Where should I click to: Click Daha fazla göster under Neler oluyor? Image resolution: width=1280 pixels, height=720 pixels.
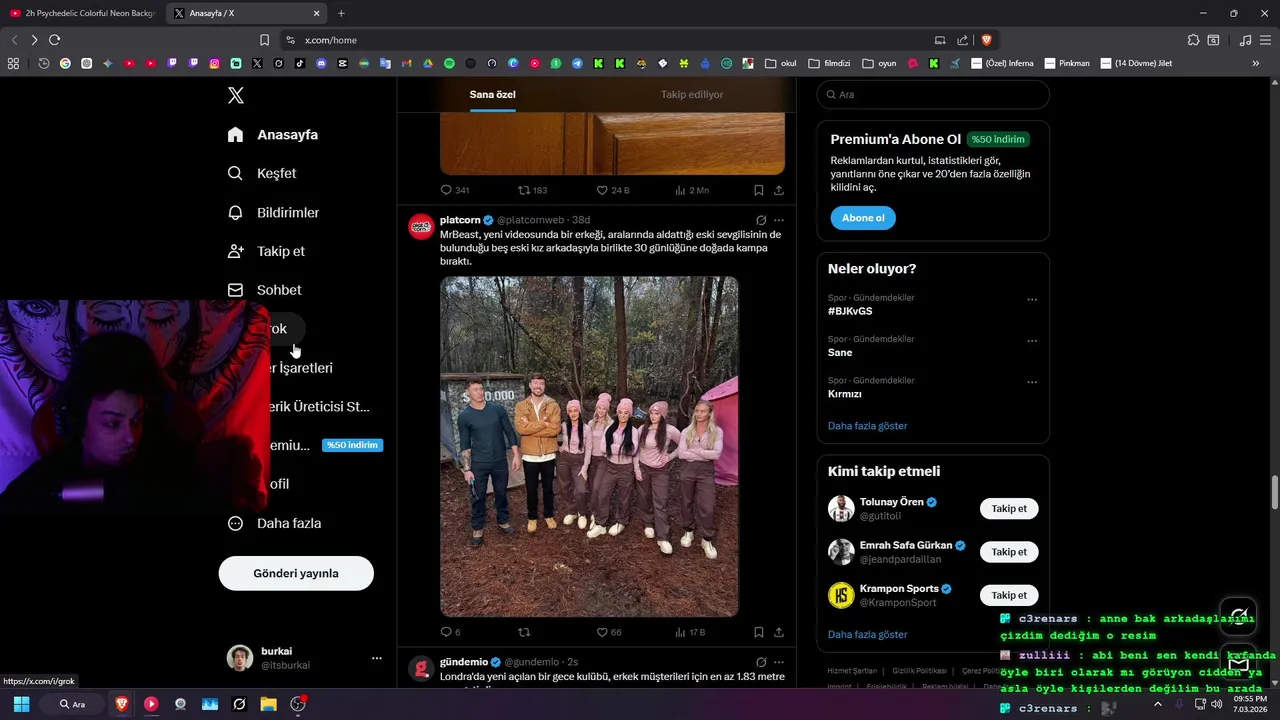point(867,426)
